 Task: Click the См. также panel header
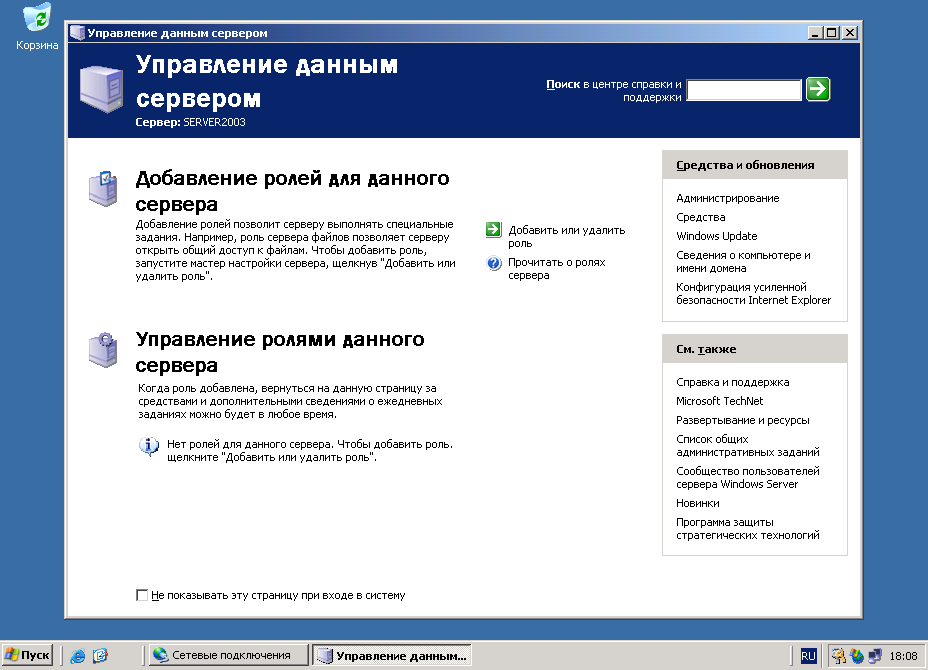click(x=755, y=349)
